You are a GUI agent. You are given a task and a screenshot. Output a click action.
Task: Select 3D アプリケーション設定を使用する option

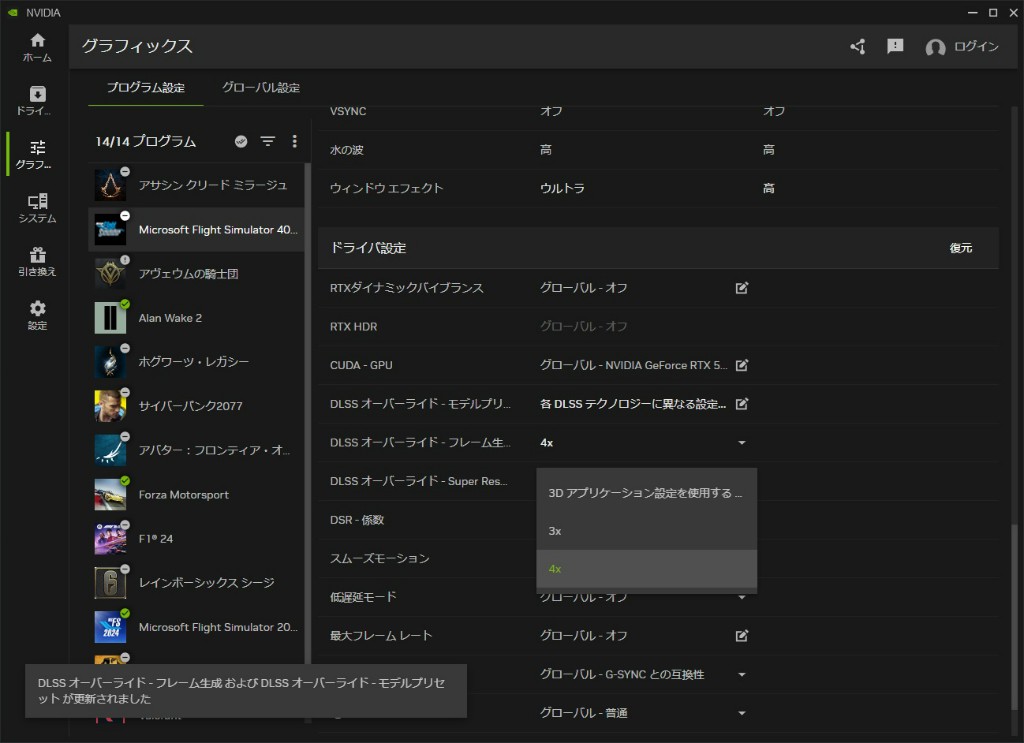pos(645,493)
